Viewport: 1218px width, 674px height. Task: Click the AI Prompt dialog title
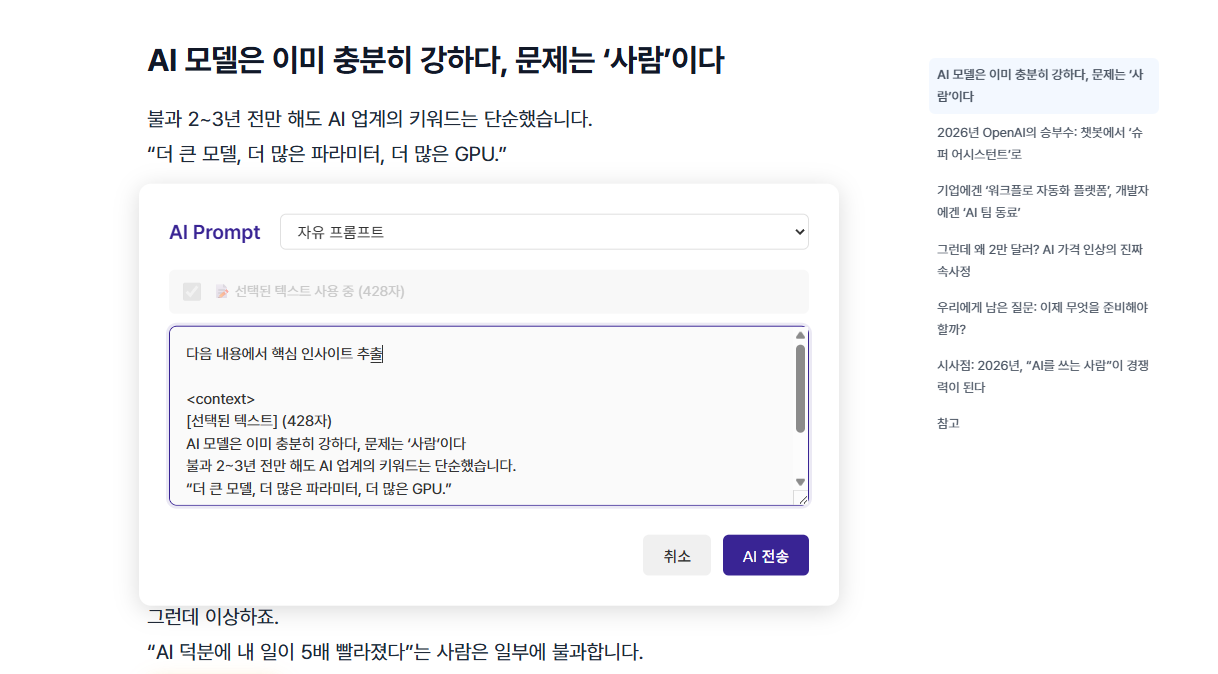point(215,232)
